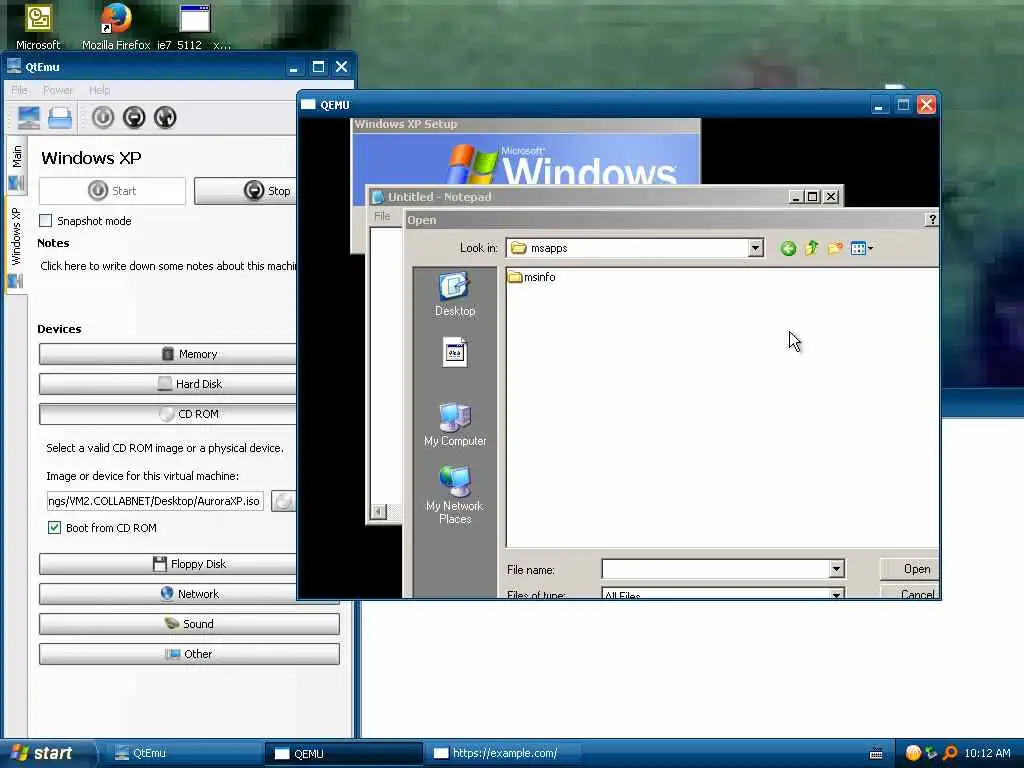1024x768 pixels.
Task: Click the restart toolbar icon in QtEmu
Action: coord(165,118)
